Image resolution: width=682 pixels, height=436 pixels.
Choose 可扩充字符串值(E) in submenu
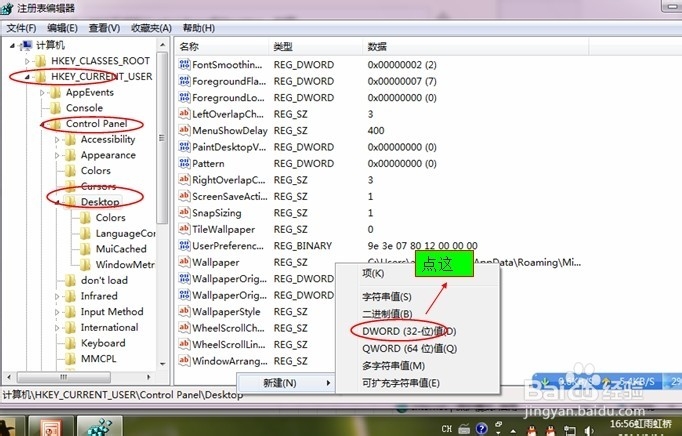(x=417, y=383)
